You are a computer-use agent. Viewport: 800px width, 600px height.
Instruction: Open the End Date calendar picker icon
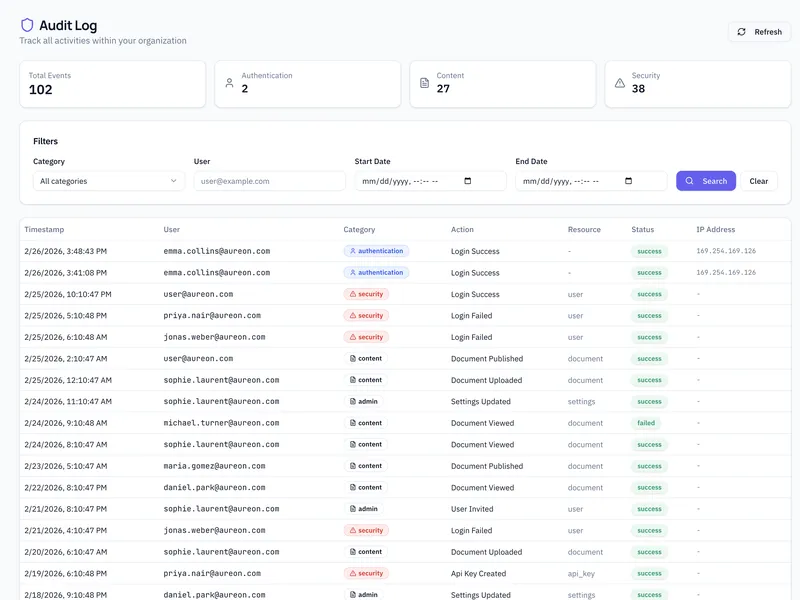click(628, 181)
